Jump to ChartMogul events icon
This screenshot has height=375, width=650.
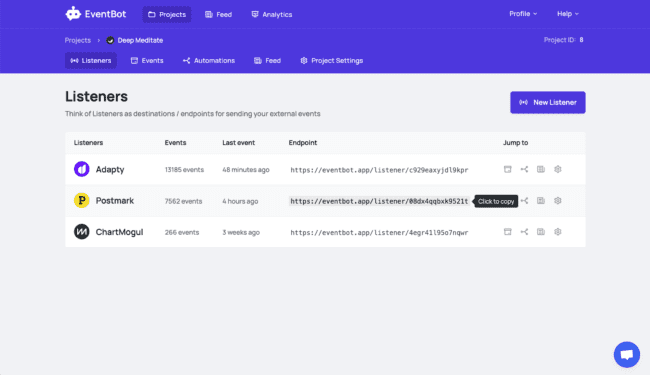507,232
